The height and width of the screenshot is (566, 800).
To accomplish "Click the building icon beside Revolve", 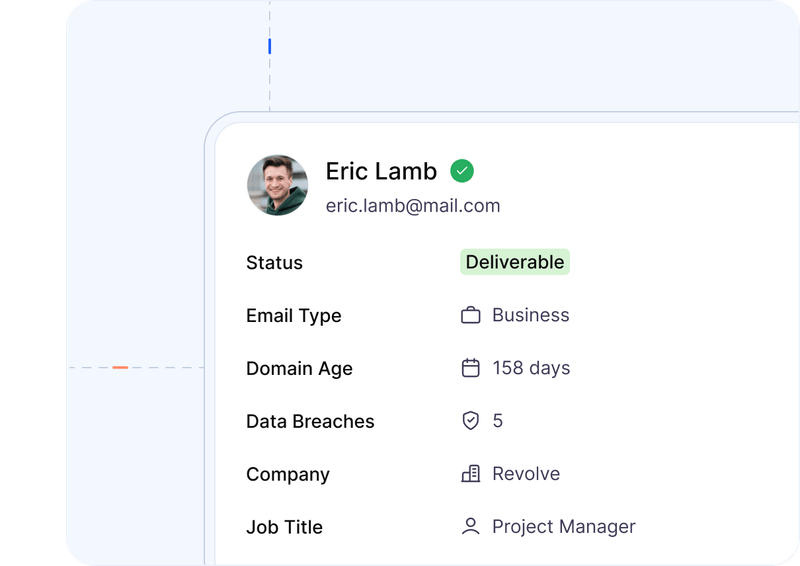I will click(x=470, y=474).
